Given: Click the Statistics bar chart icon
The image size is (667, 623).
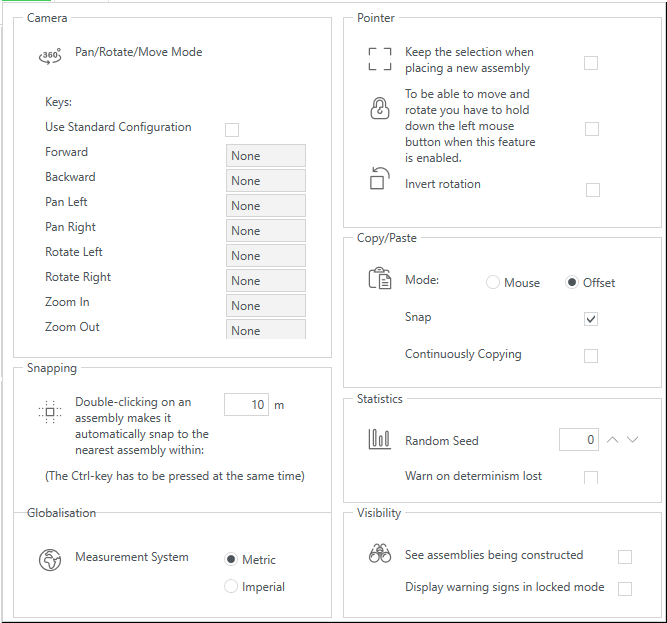Looking at the screenshot, I should pos(379,439).
